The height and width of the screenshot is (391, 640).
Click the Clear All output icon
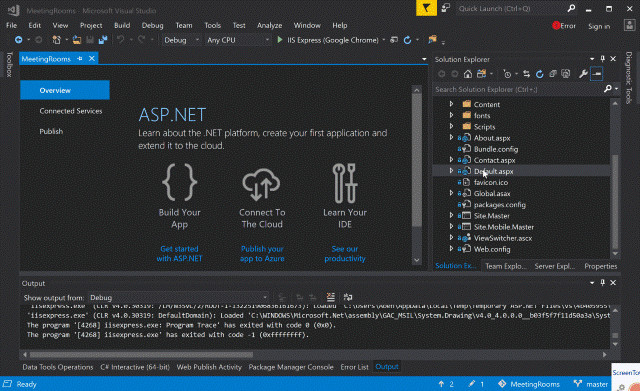click(x=331, y=297)
